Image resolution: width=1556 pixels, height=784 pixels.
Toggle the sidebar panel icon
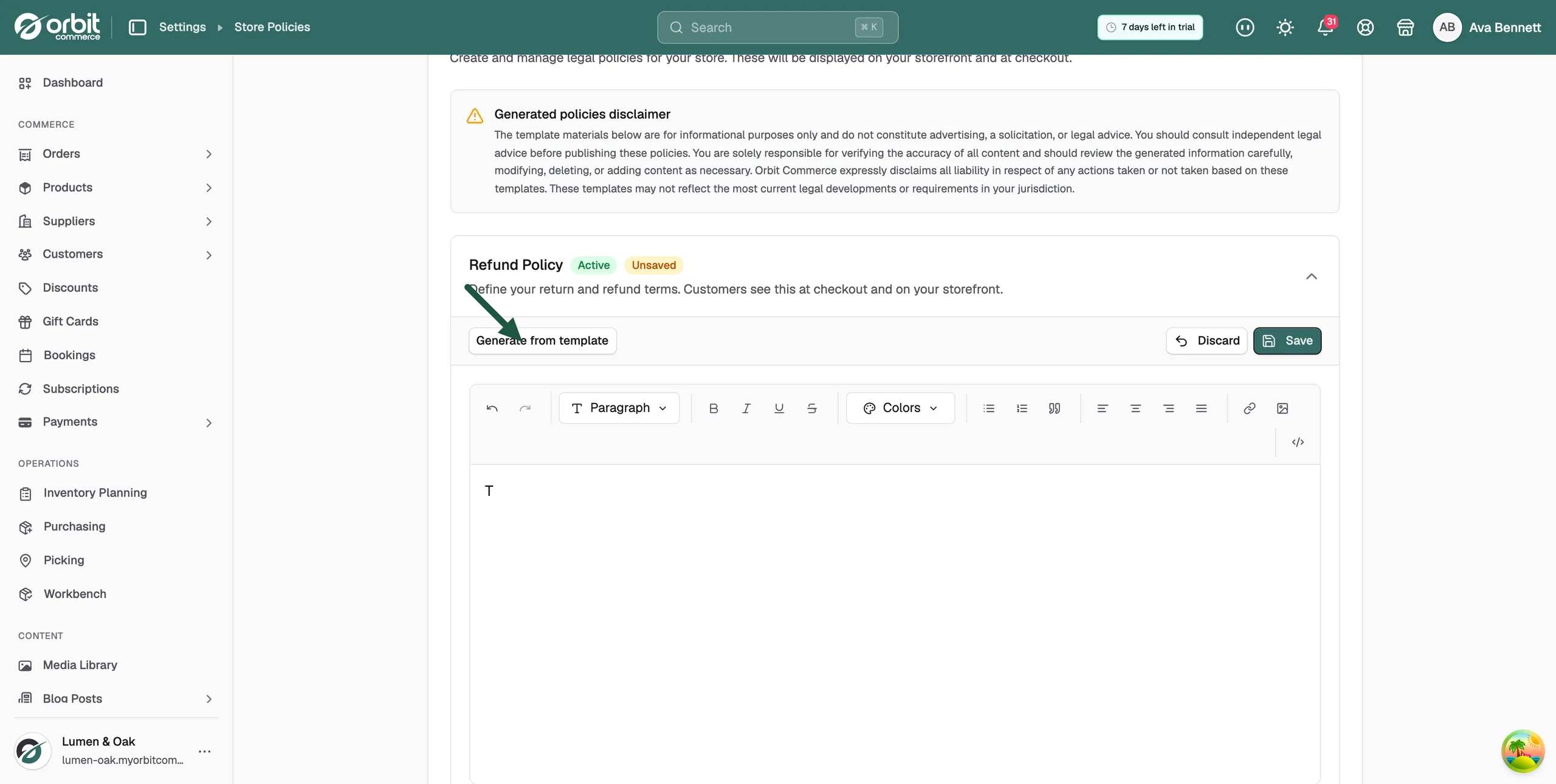coord(137,27)
